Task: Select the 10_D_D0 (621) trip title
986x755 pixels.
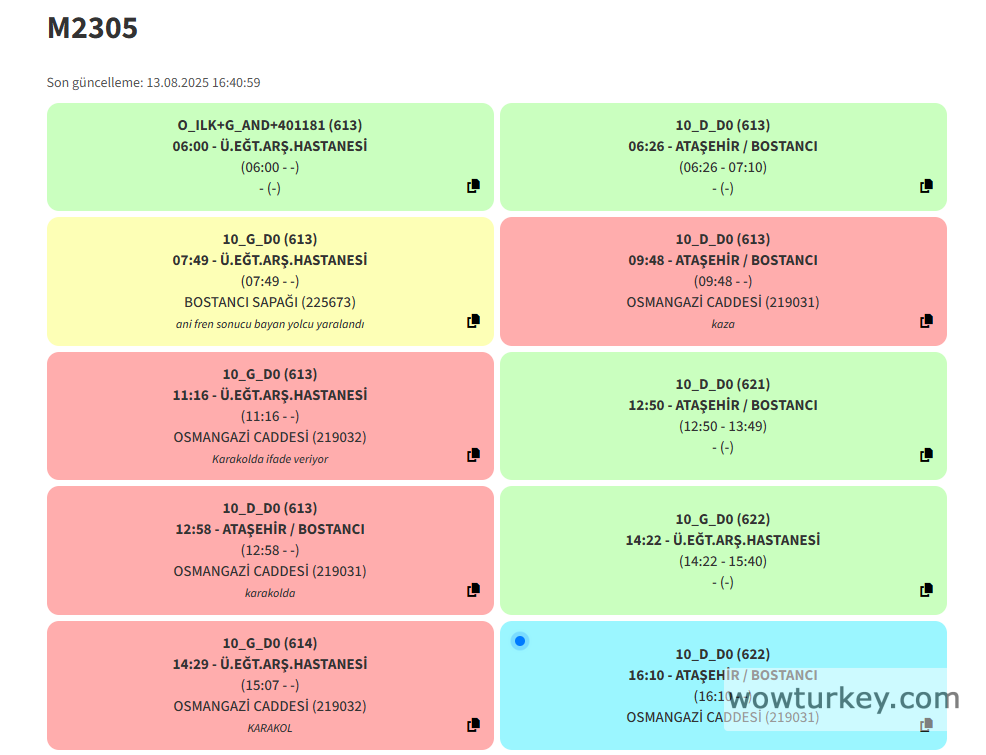Action: pos(723,384)
